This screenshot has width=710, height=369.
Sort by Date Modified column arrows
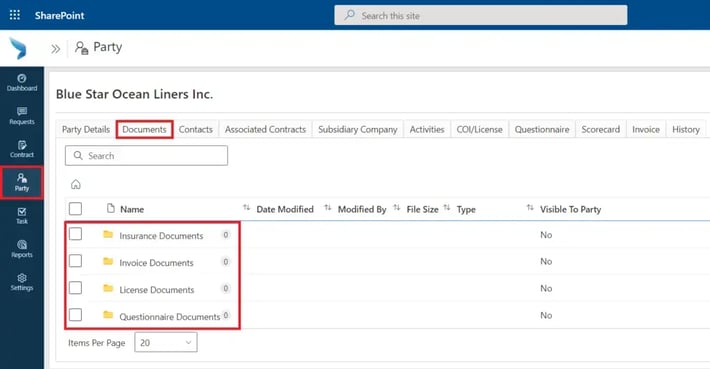coord(246,207)
